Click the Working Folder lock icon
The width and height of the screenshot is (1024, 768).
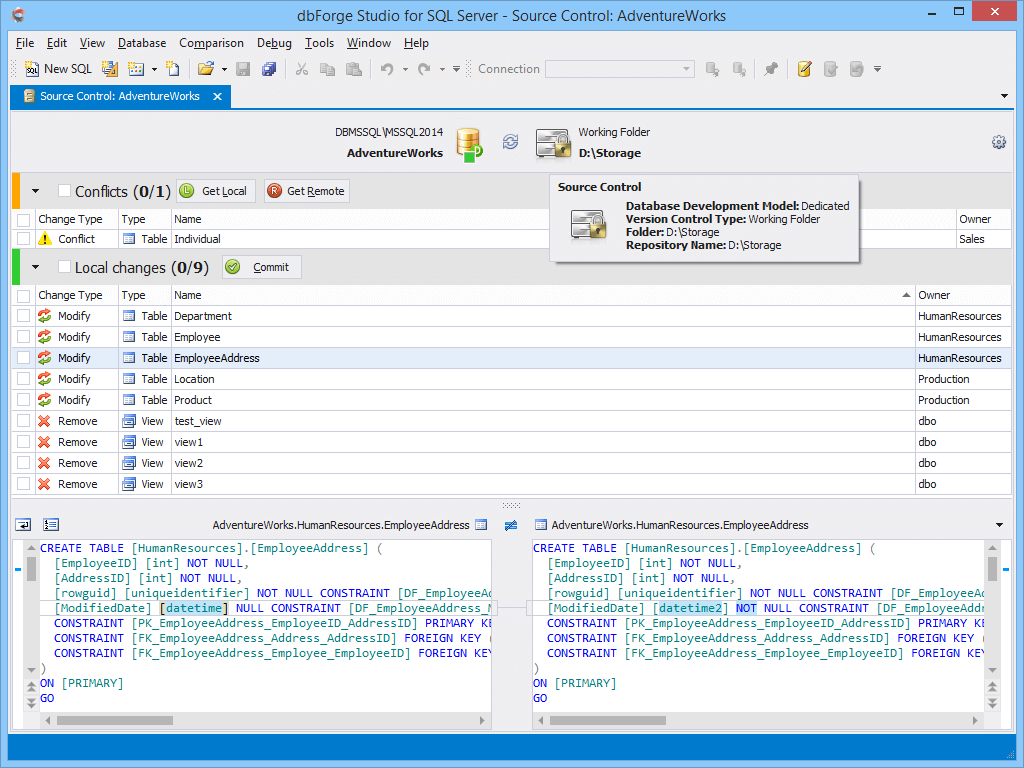click(x=553, y=144)
